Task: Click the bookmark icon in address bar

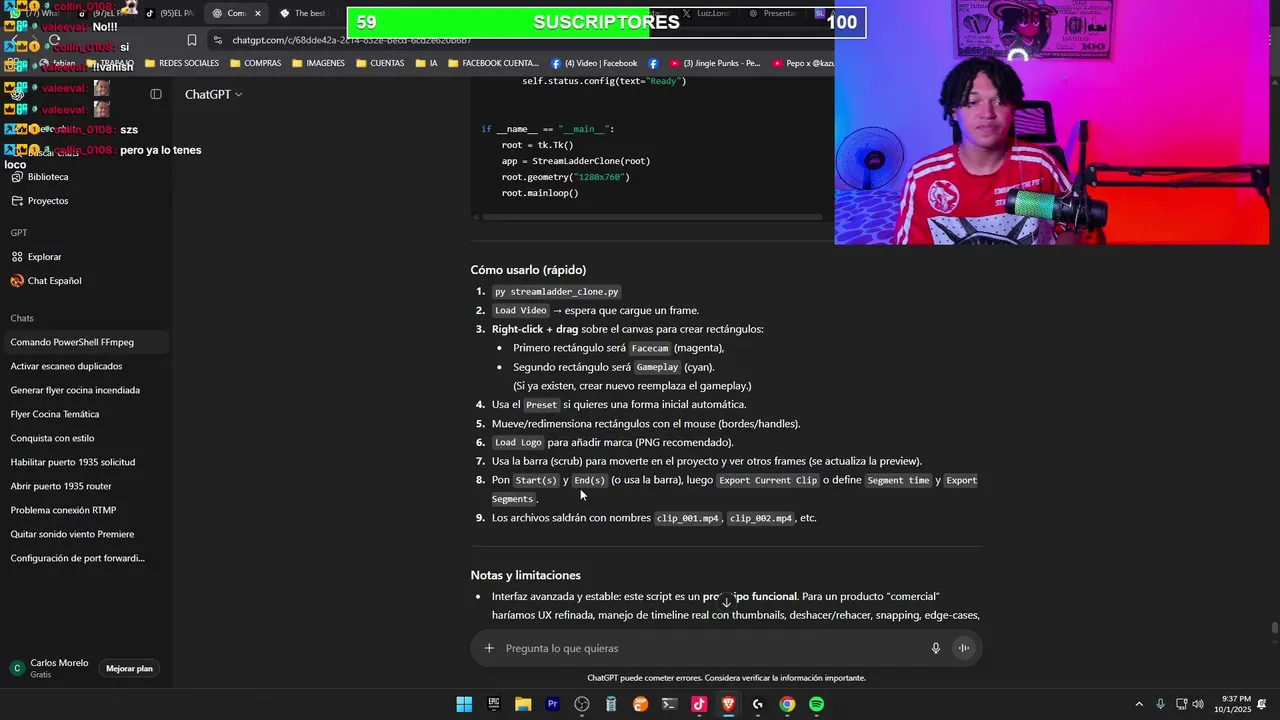Action: pyautogui.click(x=192, y=40)
